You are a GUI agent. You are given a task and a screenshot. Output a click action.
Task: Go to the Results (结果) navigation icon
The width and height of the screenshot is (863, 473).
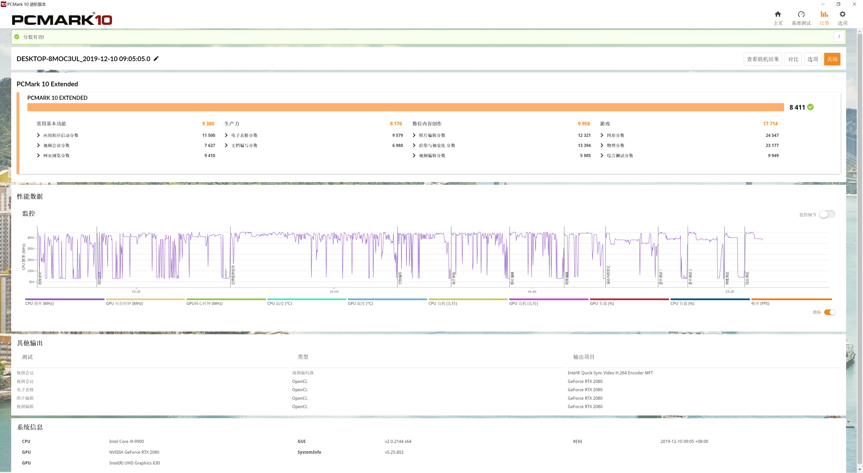[824, 17]
